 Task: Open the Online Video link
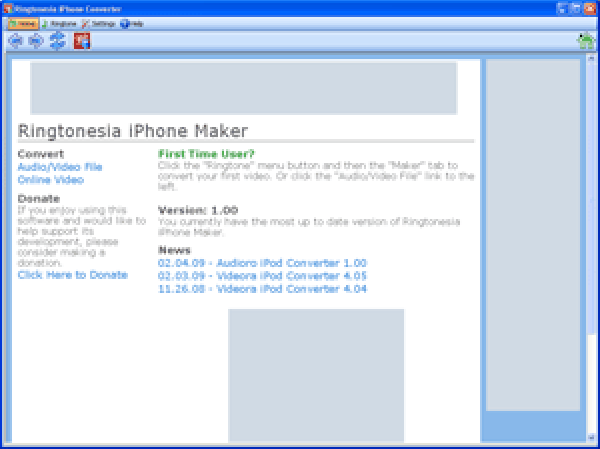(51, 180)
